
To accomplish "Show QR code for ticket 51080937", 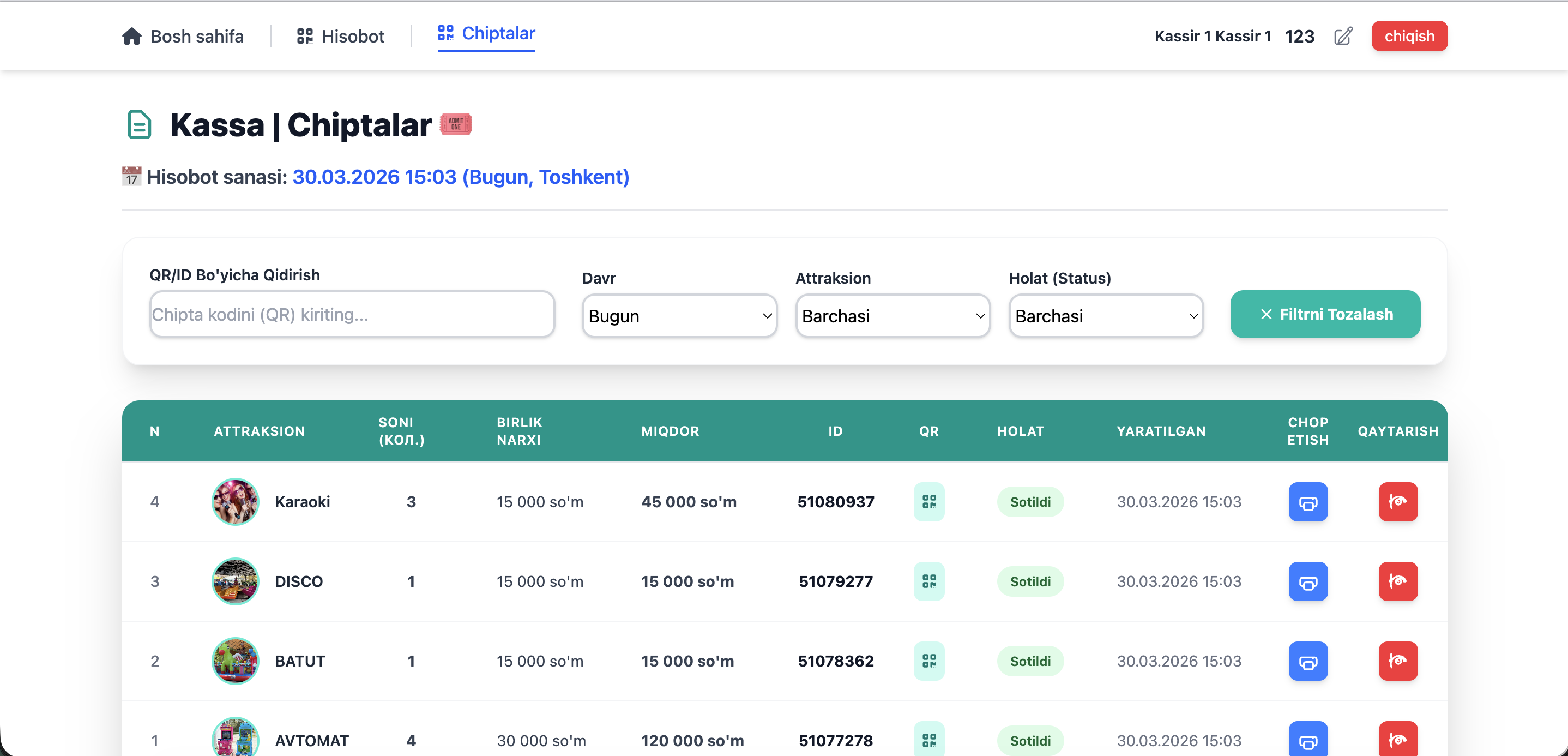I will tap(928, 502).
